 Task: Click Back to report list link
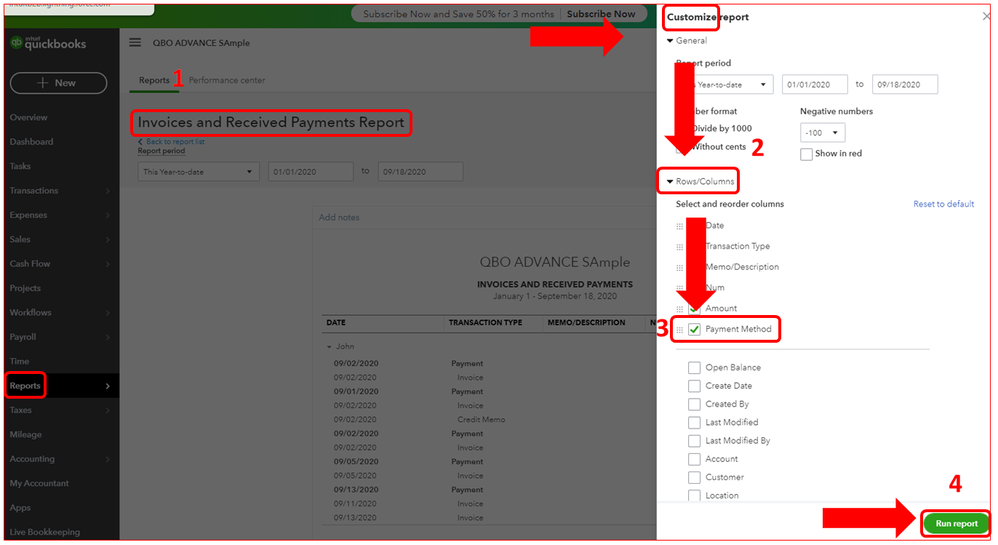tap(175, 141)
